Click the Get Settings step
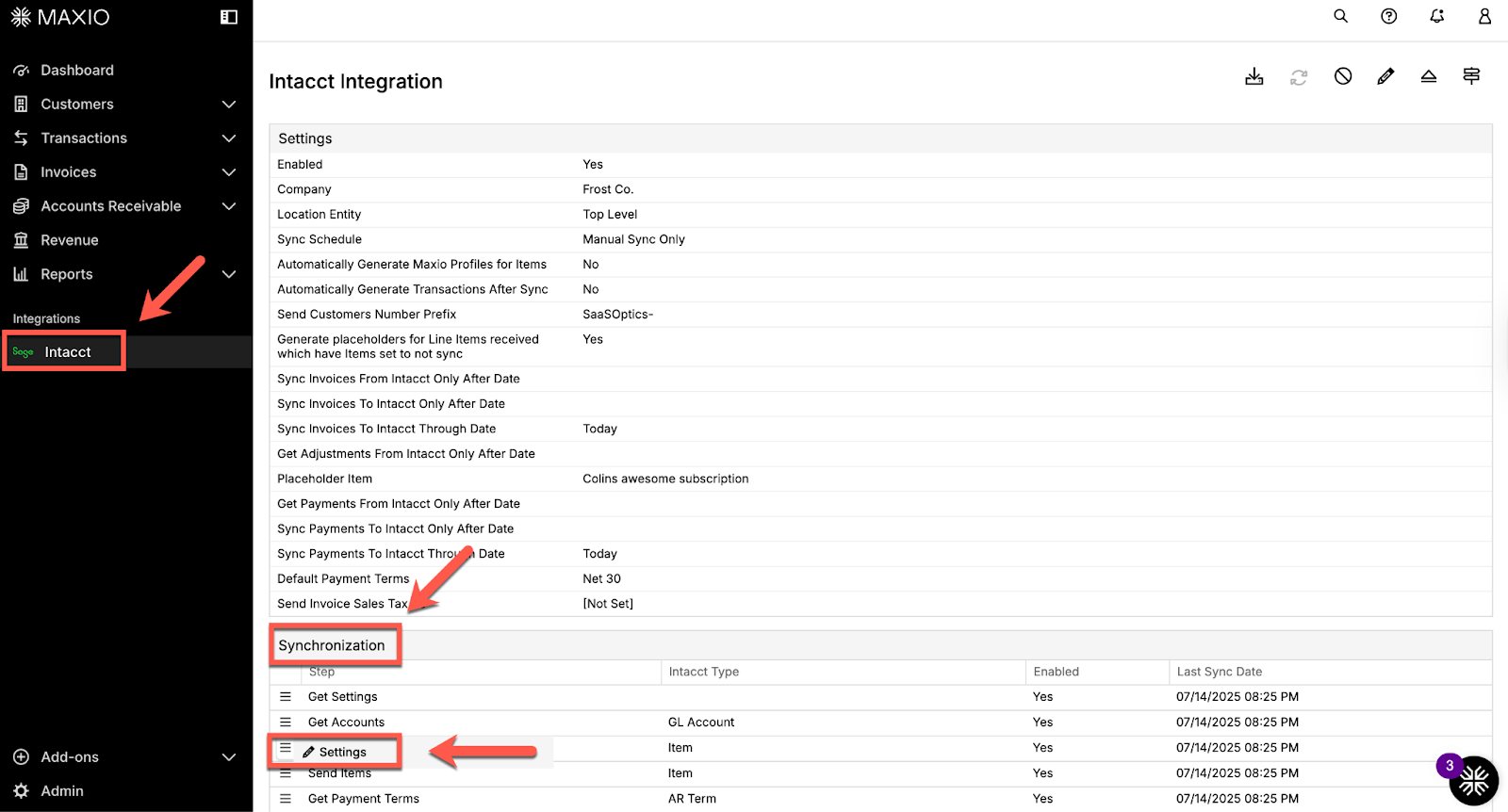 [342, 697]
